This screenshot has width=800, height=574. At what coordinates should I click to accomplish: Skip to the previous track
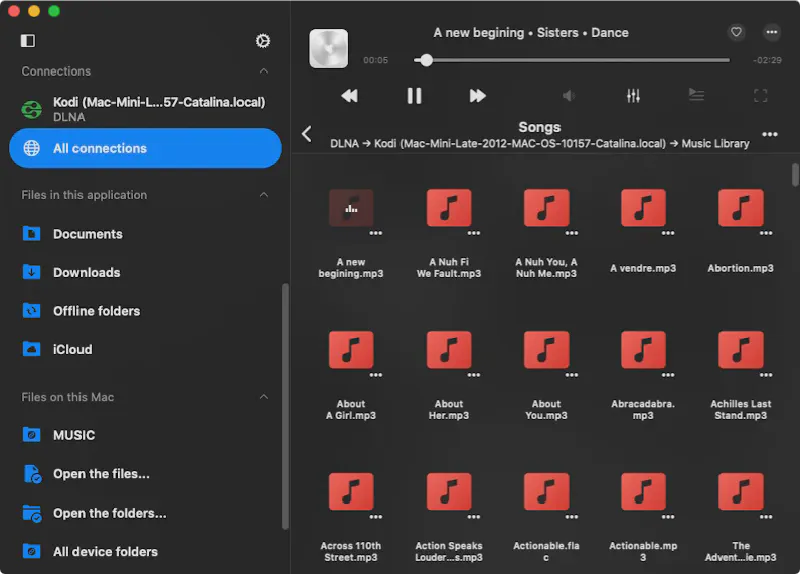tap(349, 96)
